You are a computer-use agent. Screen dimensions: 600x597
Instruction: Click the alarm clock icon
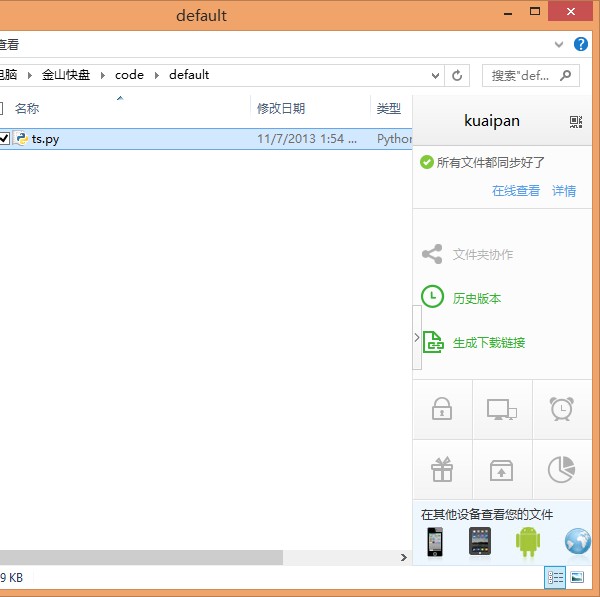pos(561,409)
